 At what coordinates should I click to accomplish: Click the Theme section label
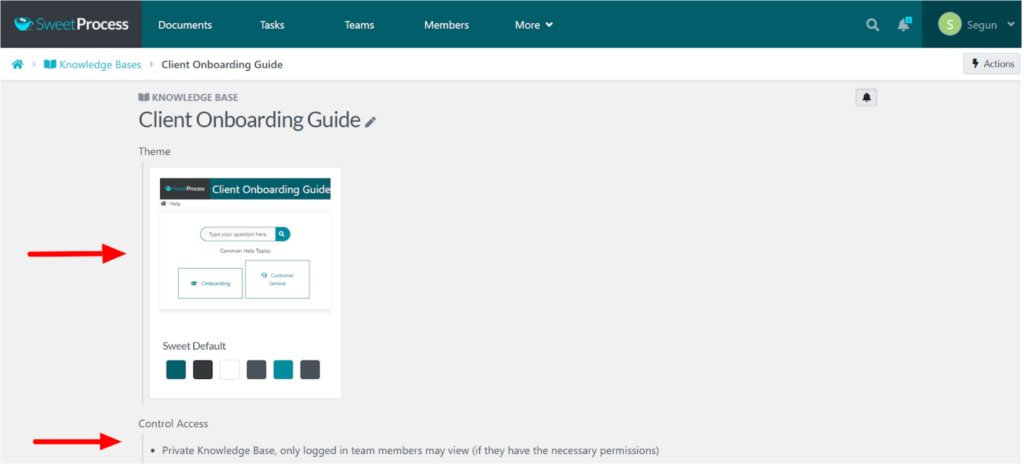[x=154, y=152]
